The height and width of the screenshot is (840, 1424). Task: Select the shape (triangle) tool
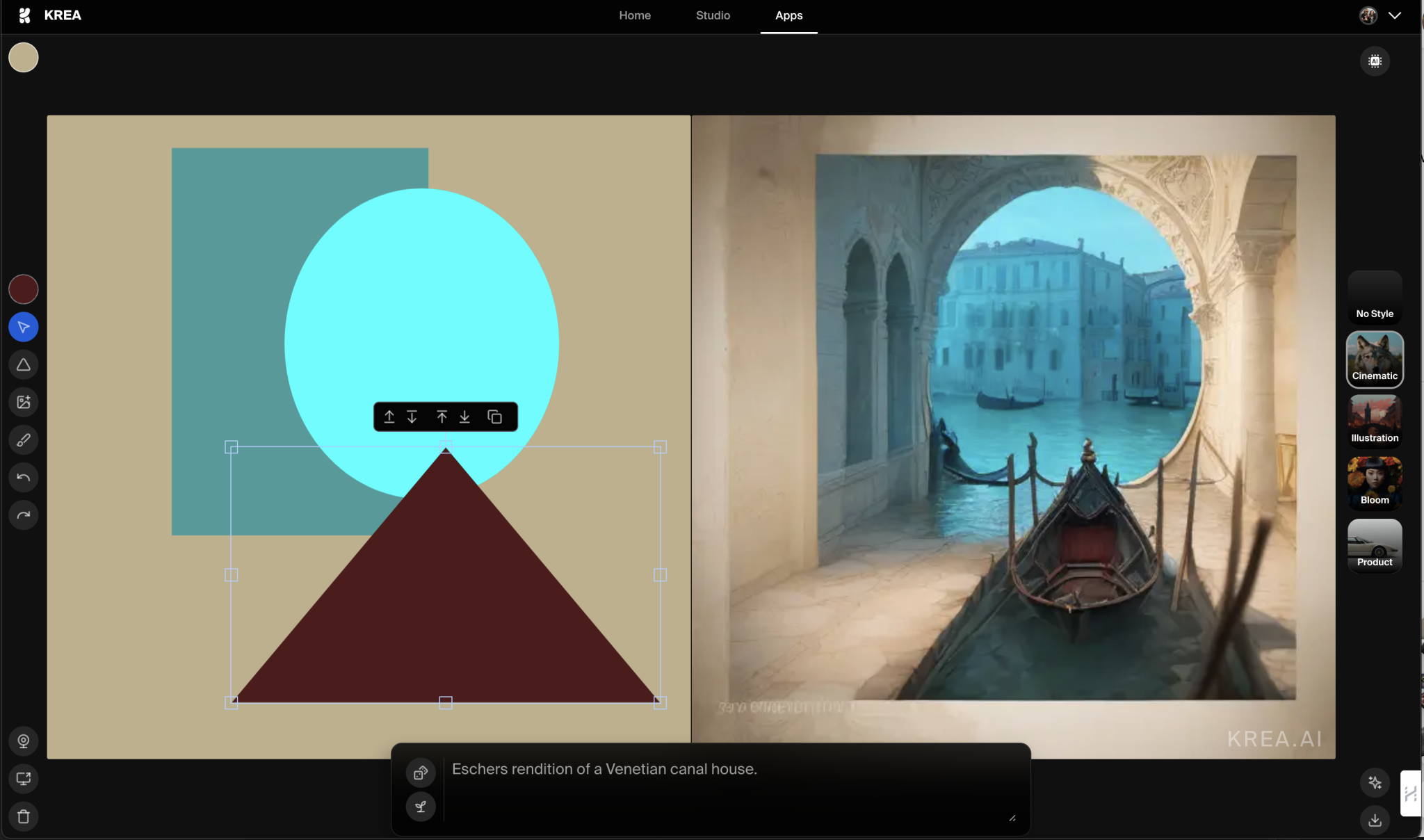pos(23,364)
